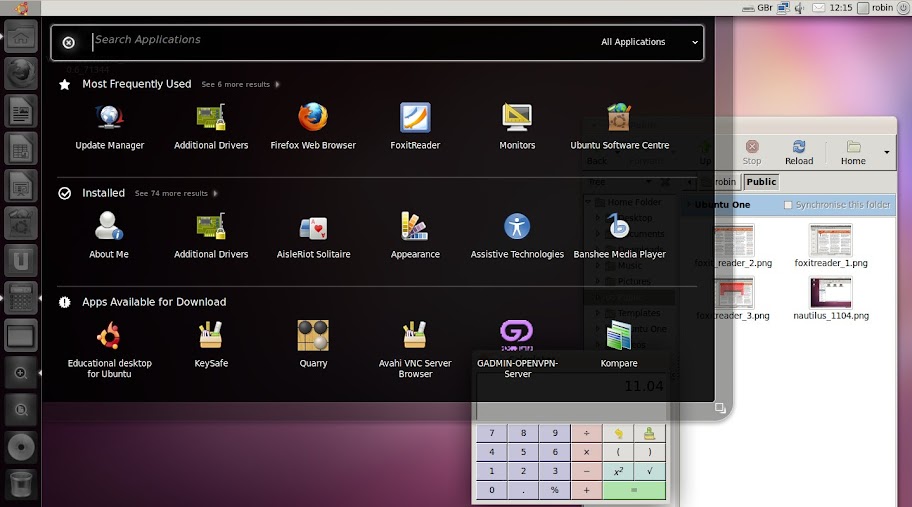Open file manager toolbar overflow arrow
This screenshot has width=912, height=507.
pos(886,152)
